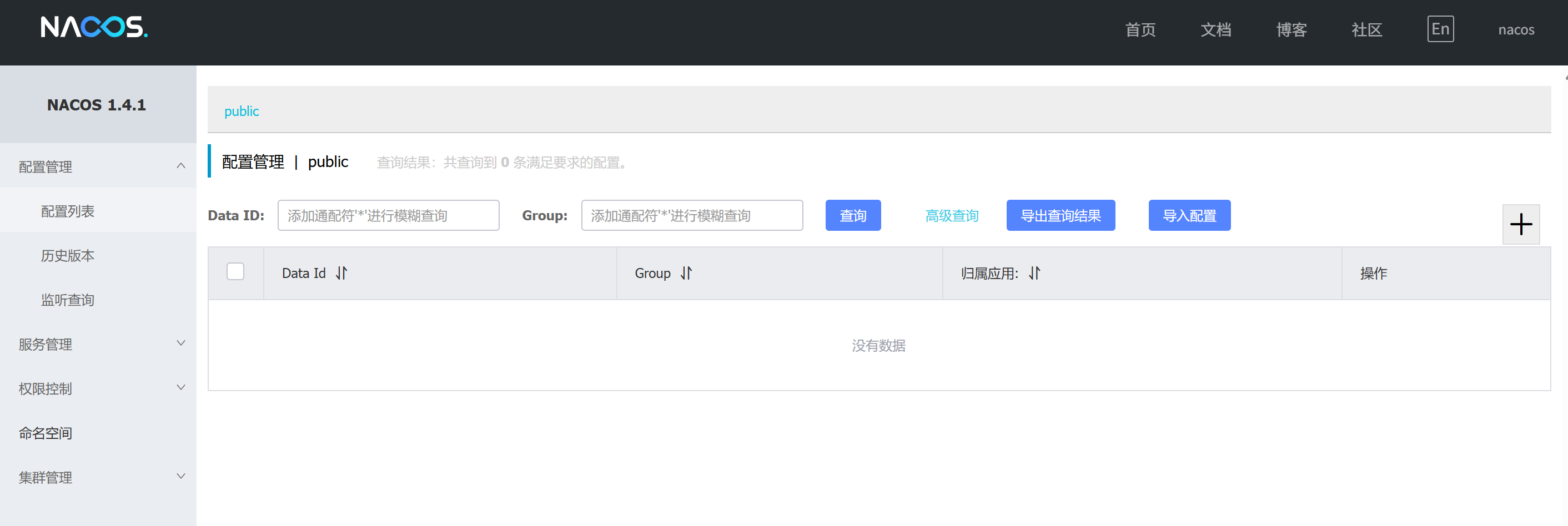Open 文档 in the top navigation
The height and width of the screenshot is (526, 1568).
pos(1215,29)
